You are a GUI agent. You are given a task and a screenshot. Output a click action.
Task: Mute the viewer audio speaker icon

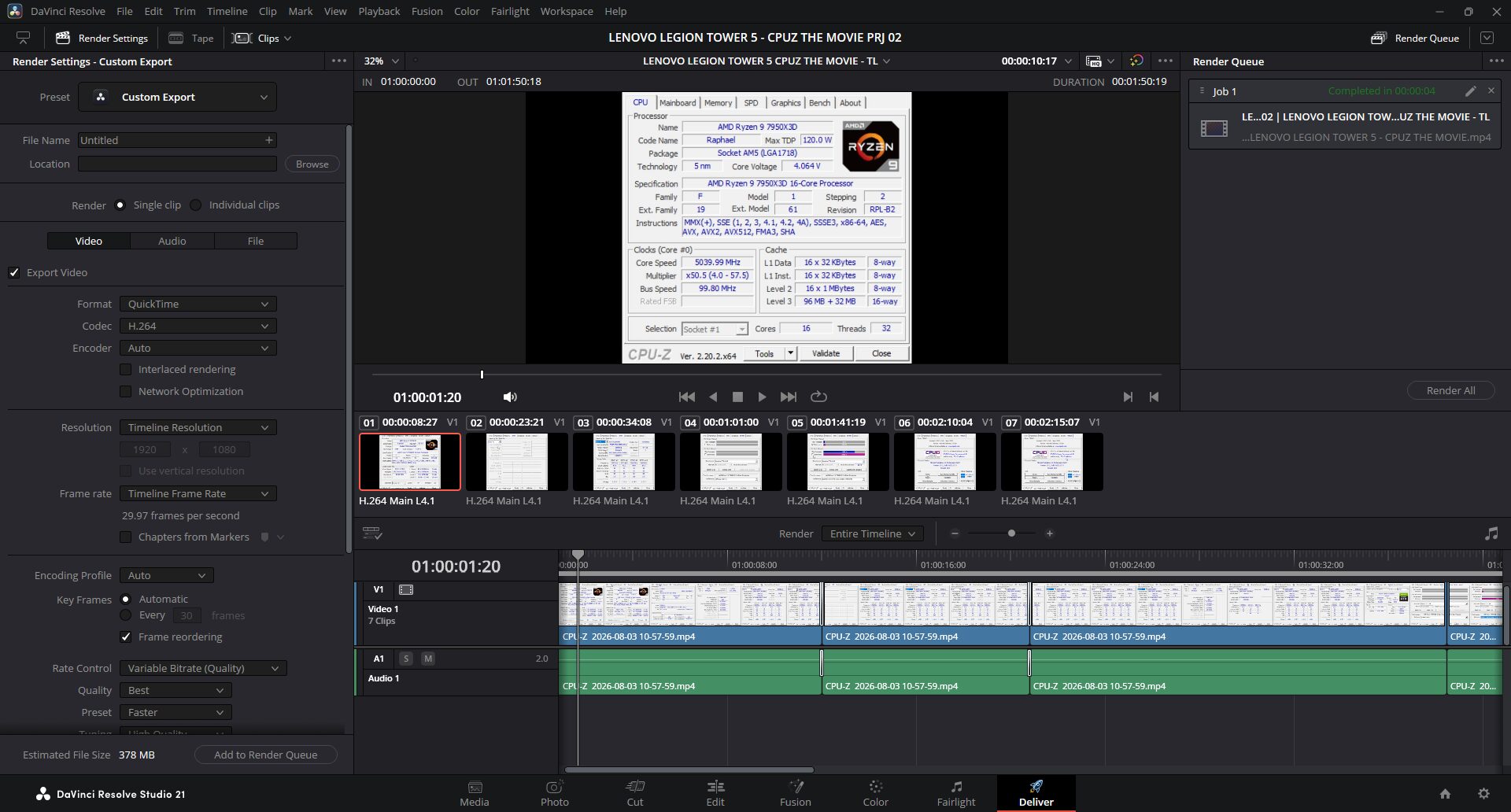(x=510, y=397)
